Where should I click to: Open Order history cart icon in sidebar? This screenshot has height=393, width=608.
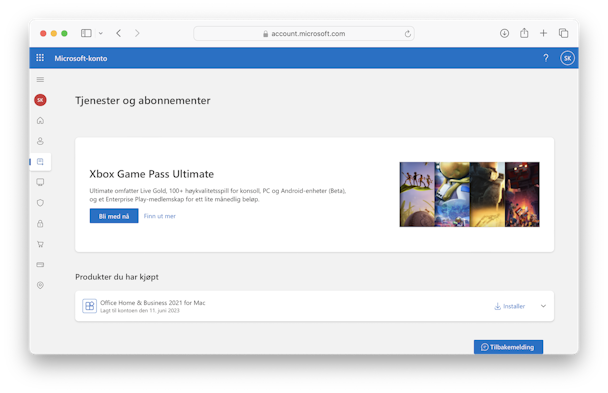click(x=40, y=244)
